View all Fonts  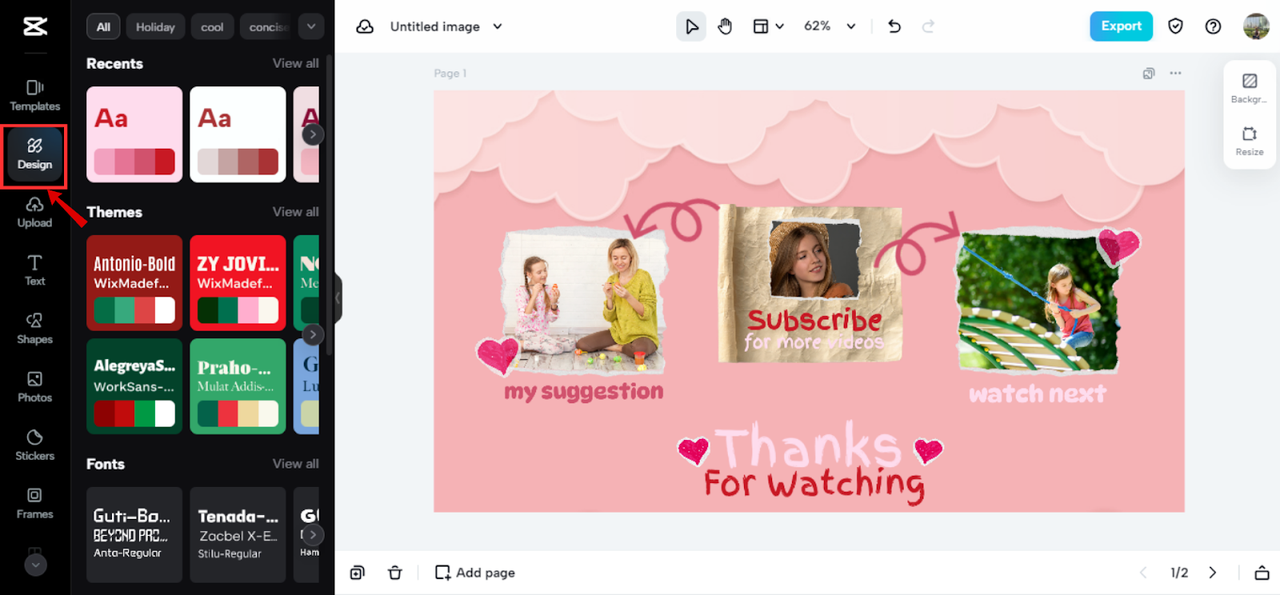(x=296, y=464)
